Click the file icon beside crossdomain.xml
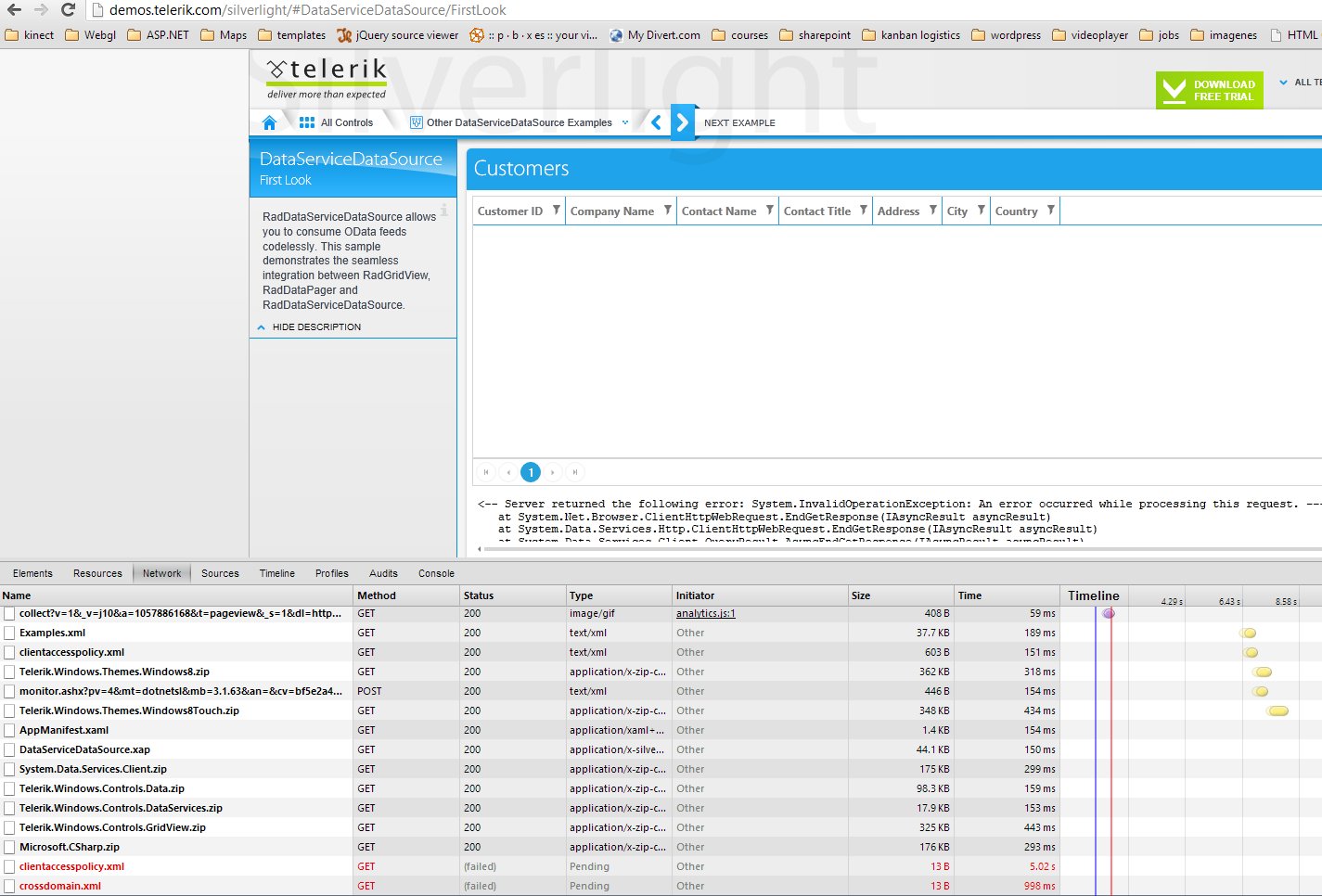 [x=9, y=886]
